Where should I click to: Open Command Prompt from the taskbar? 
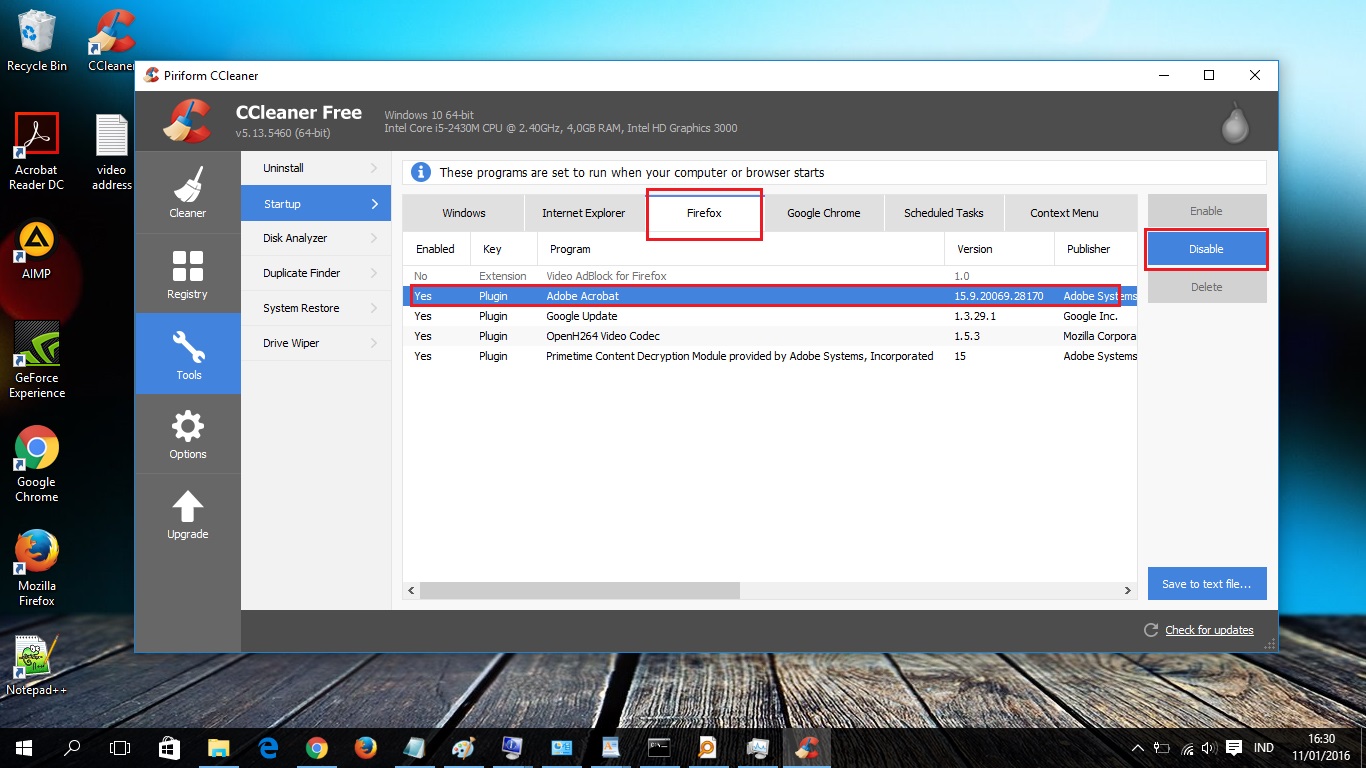(x=659, y=747)
